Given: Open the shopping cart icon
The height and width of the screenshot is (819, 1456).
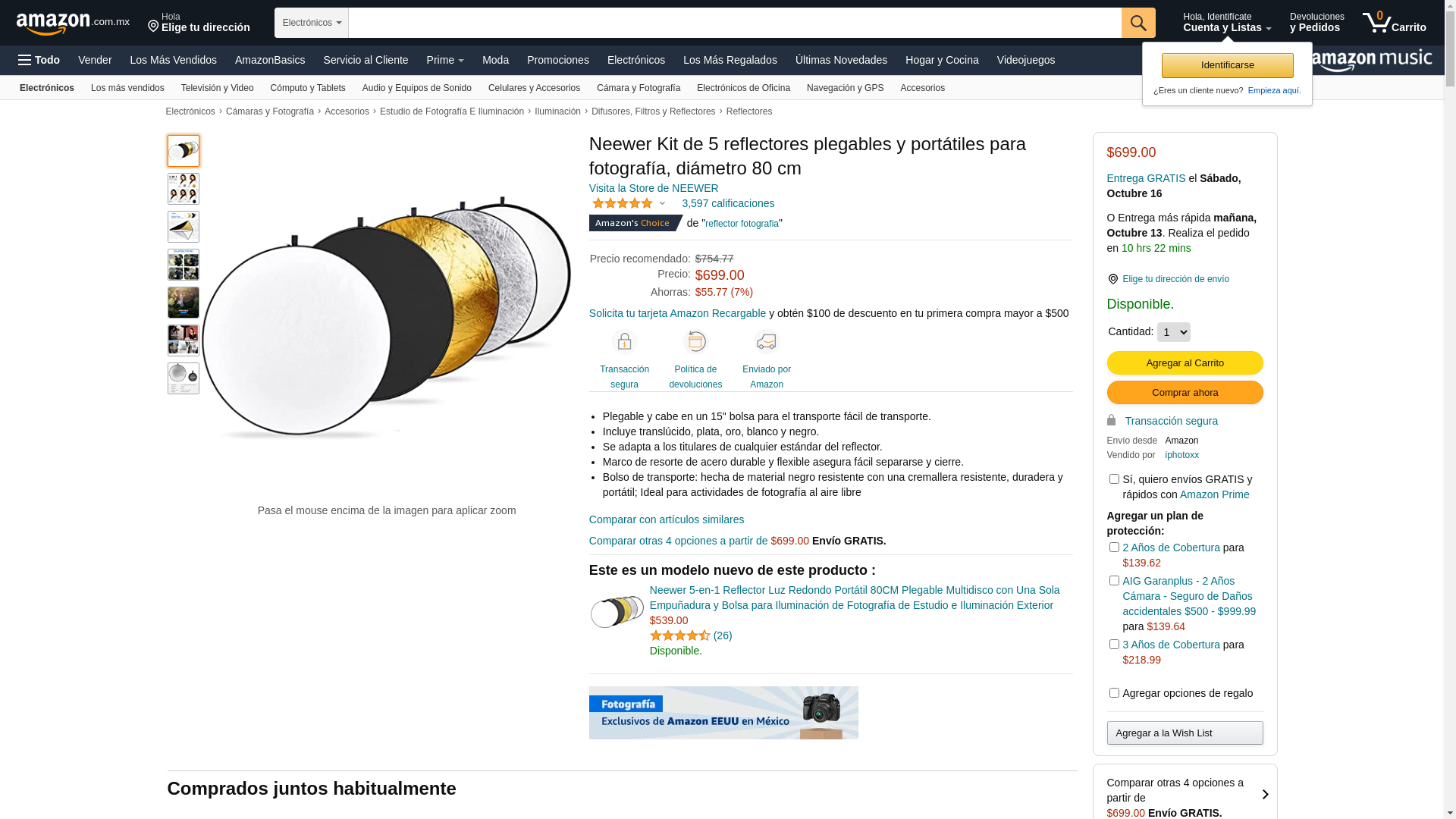Looking at the screenshot, I should coord(1394,23).
